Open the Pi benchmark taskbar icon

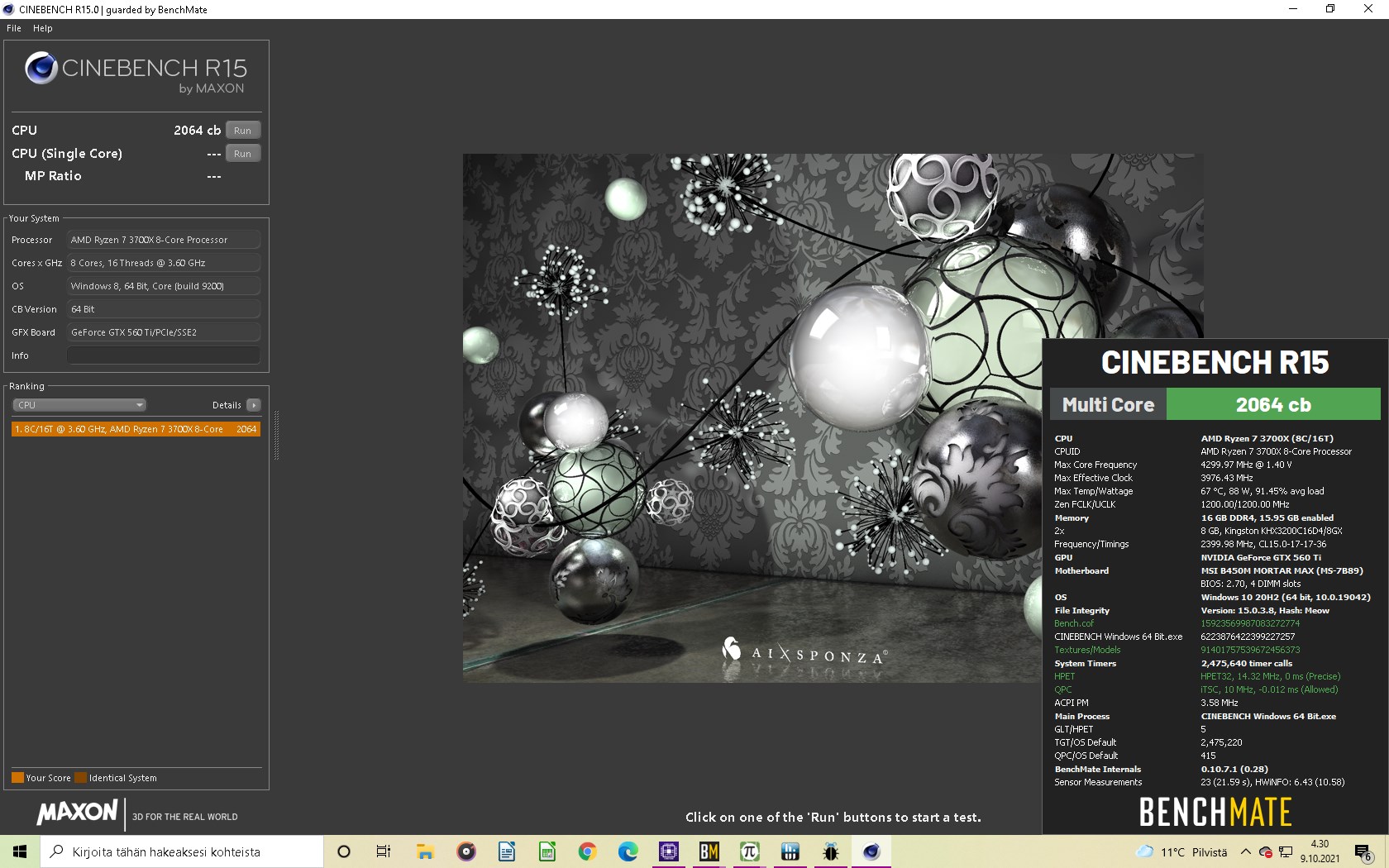point(750,851)
